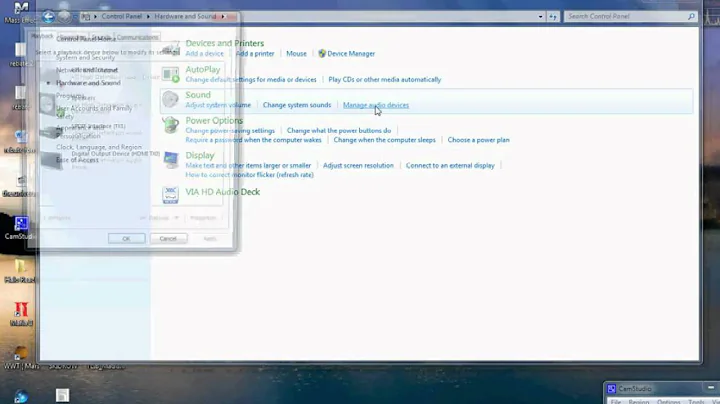720x404 pixels.
Task: Click Add a printer link
Action: 255,54
